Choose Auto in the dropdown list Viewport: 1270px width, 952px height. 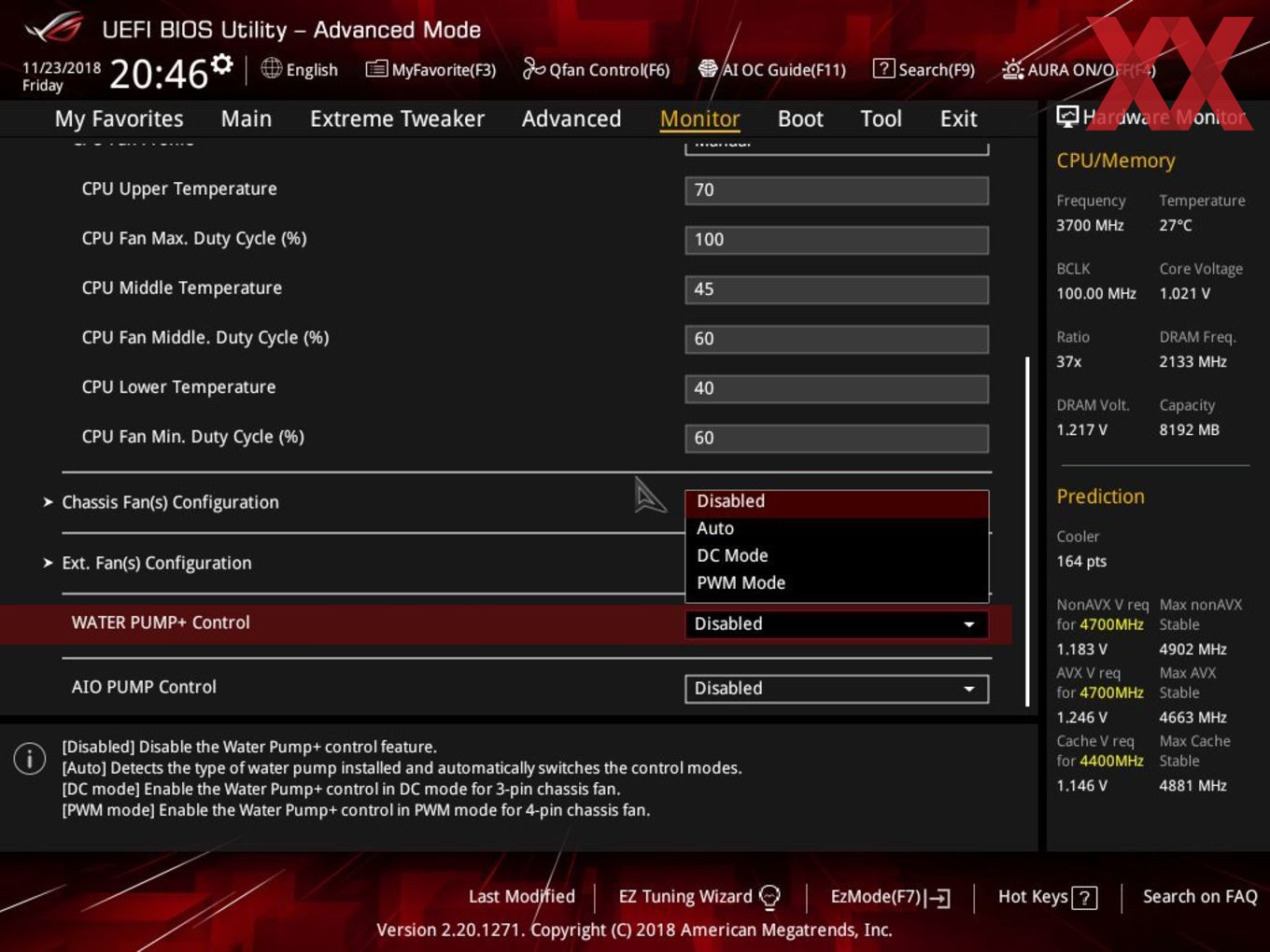[x=837, y=528]
